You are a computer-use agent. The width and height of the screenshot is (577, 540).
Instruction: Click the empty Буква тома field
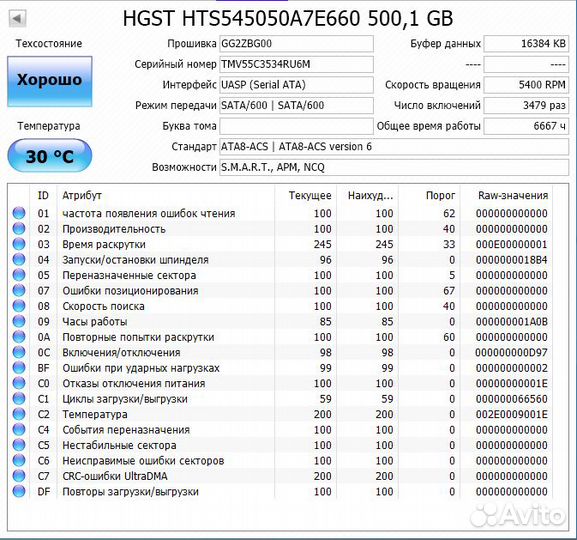pos(296,126)
